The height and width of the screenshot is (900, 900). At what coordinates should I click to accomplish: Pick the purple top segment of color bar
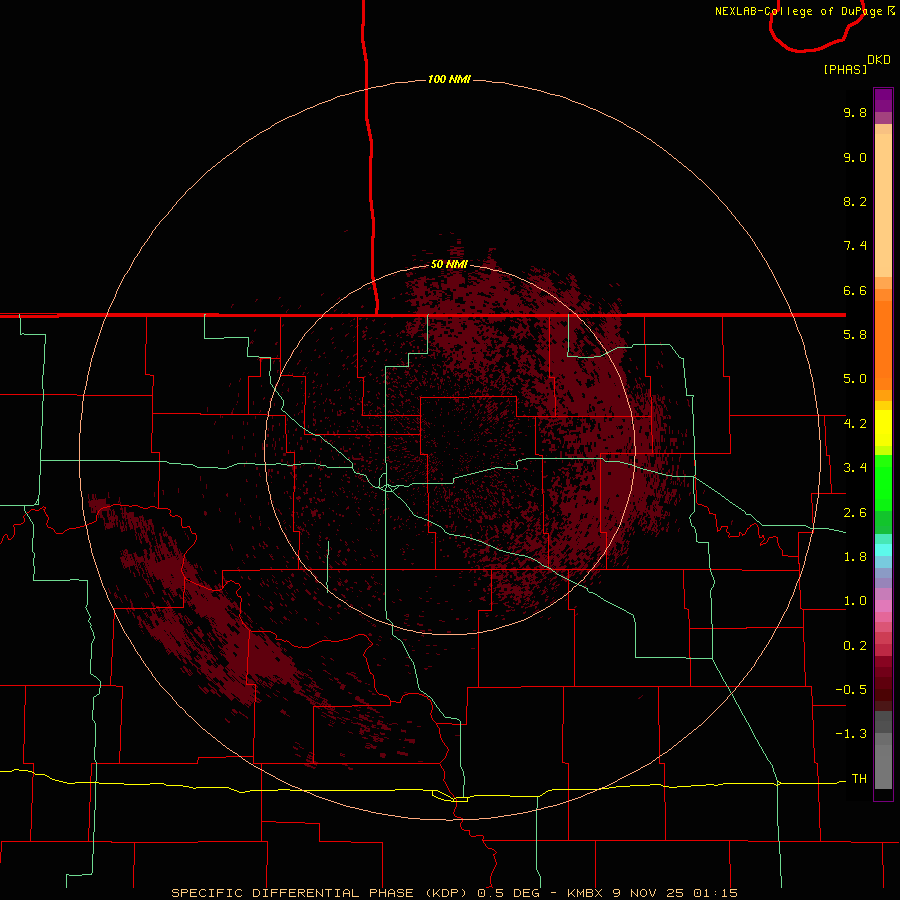(883, 100)
